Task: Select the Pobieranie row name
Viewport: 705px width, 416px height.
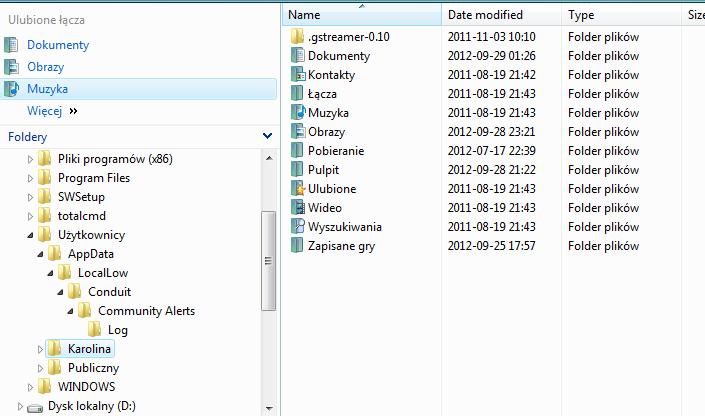Action: [x=336, y=151]
